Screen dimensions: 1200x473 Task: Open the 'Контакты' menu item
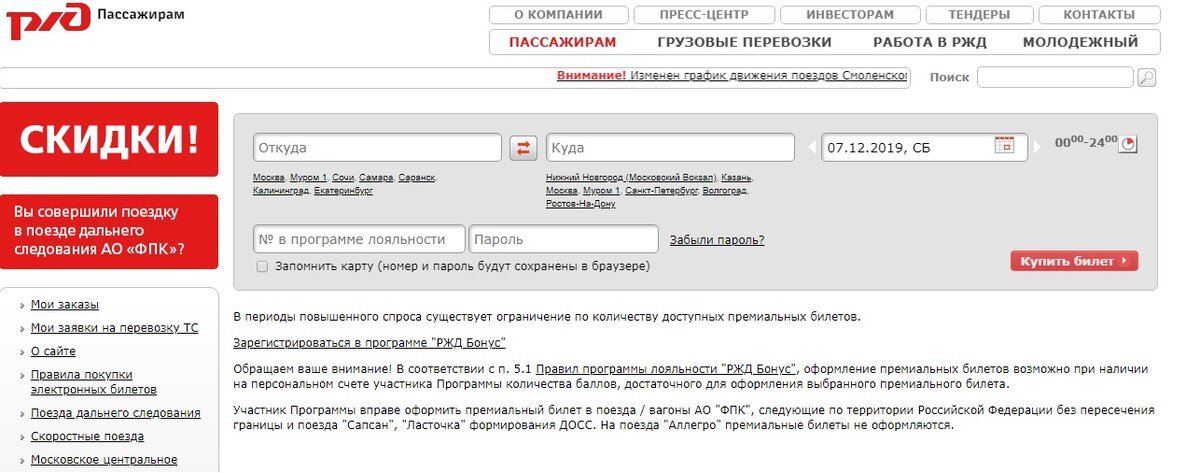click(1099, 15)
